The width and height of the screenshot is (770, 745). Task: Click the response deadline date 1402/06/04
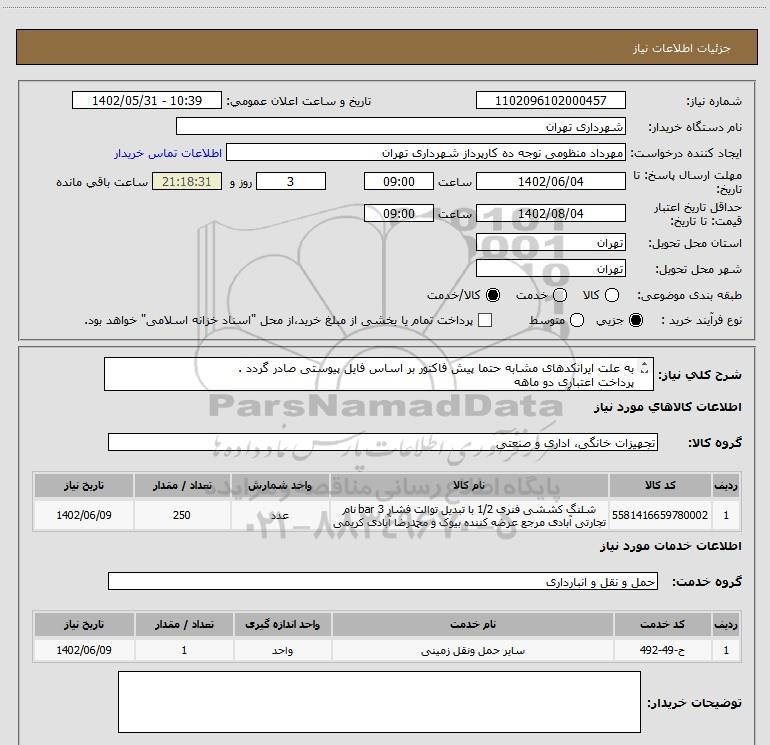(x=550, y=181)
